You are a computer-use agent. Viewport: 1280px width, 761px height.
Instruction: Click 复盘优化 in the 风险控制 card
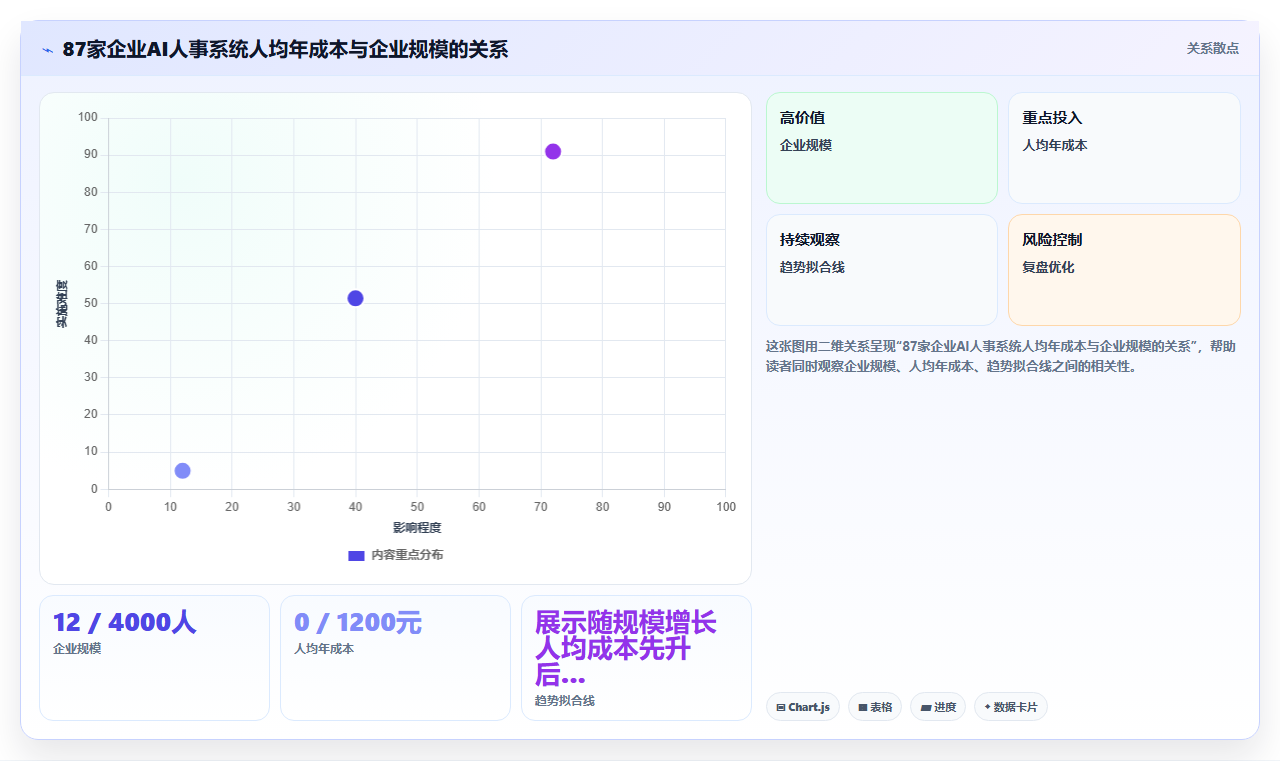click(1048, 267)
